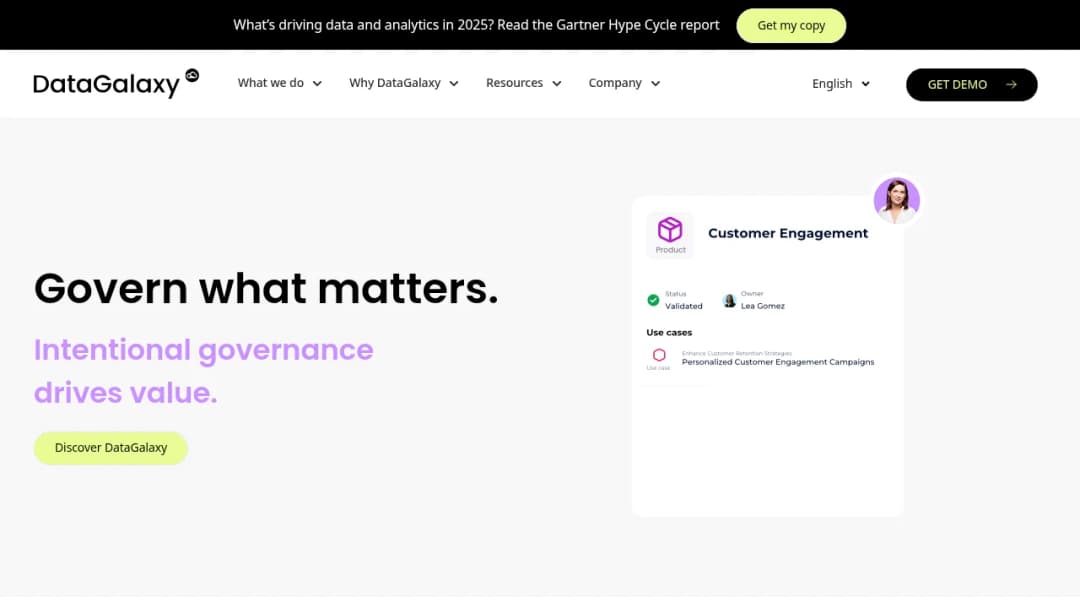Open the English language selector
The height and width of the screenshot is (608, 1080).
[841, 84]
